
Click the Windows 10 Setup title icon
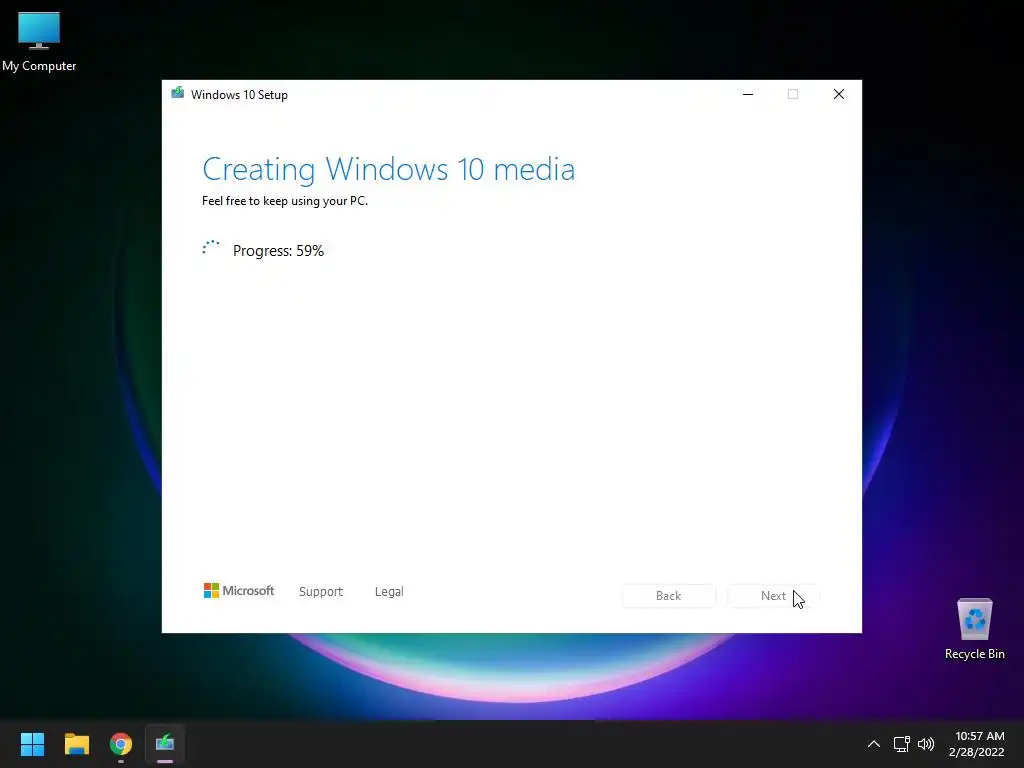pos(177,93)
